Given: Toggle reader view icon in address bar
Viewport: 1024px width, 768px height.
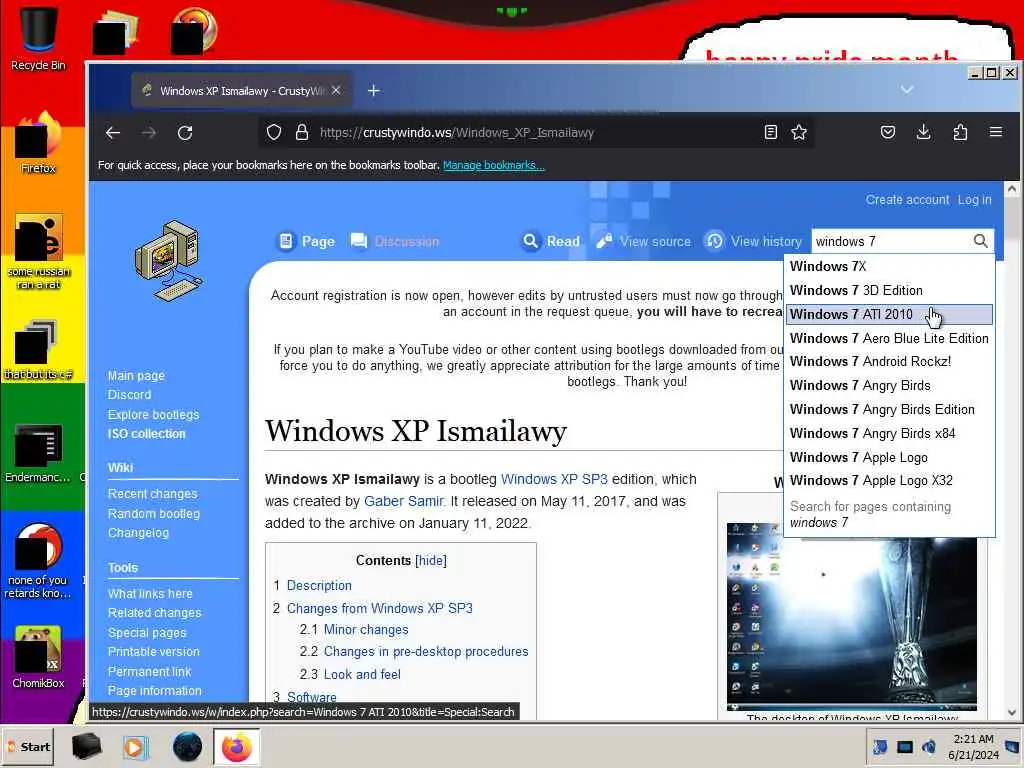Looking at the screenshot, I should [x=771, y=133].
